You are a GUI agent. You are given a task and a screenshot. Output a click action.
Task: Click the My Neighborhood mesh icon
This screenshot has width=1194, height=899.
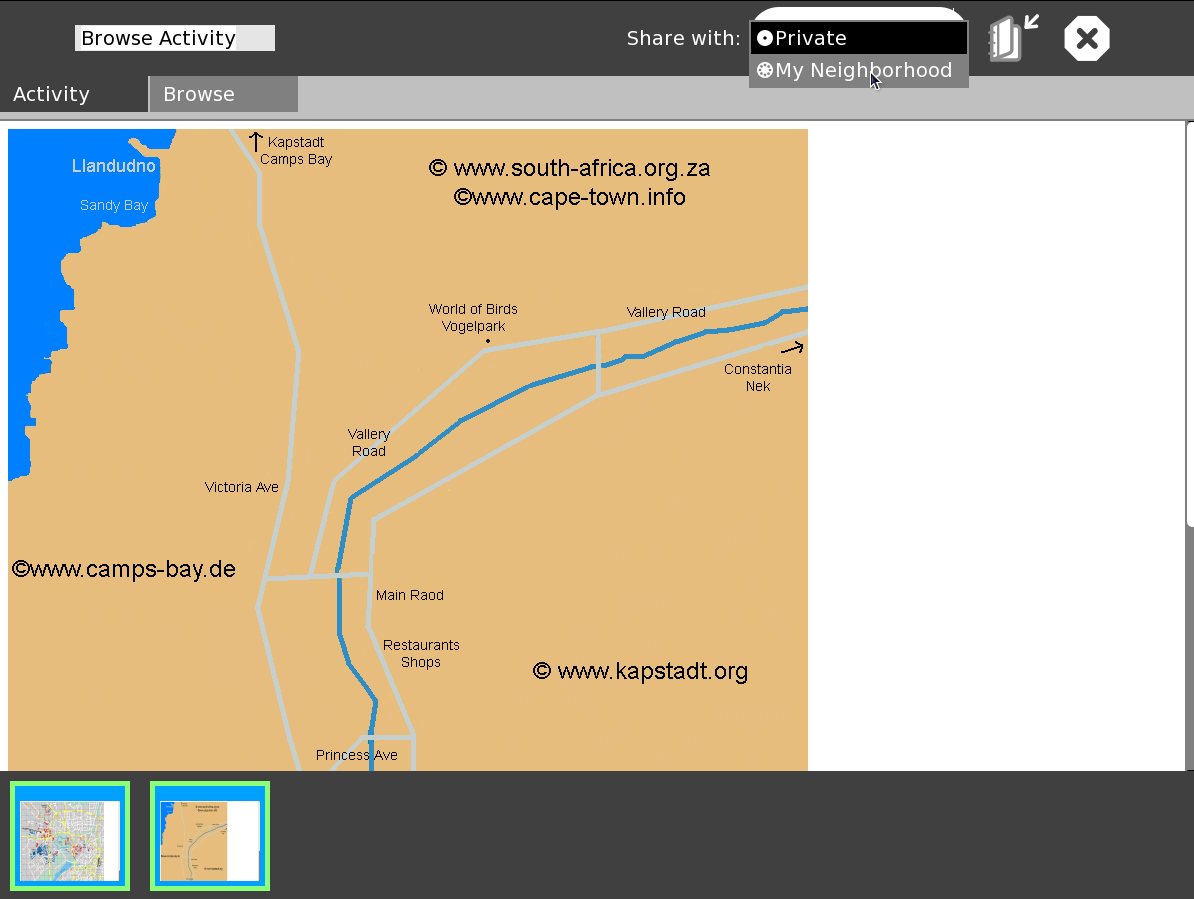[765, 71]
